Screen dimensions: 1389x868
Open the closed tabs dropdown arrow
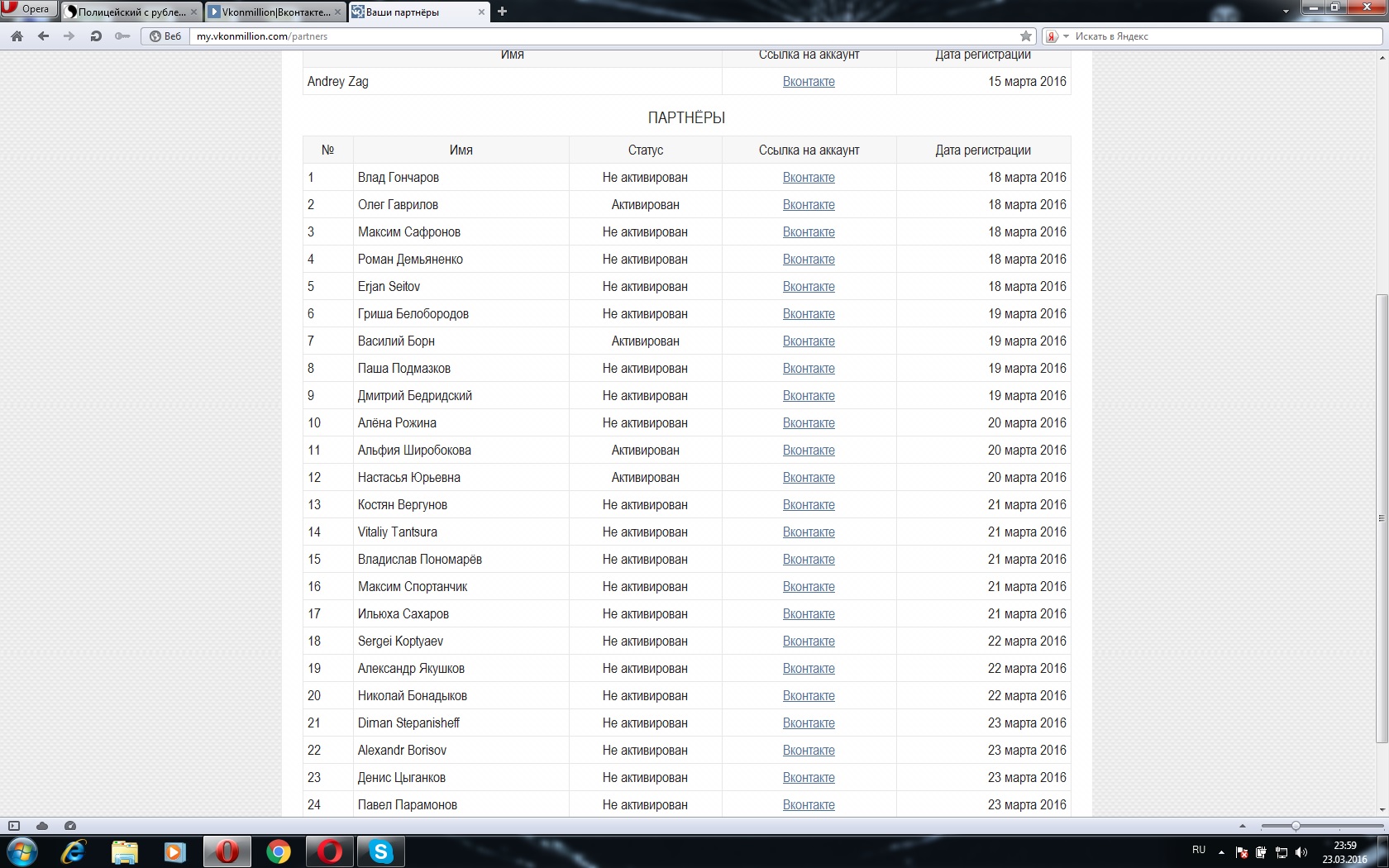pyautogui.click(x=1286, y=12)
